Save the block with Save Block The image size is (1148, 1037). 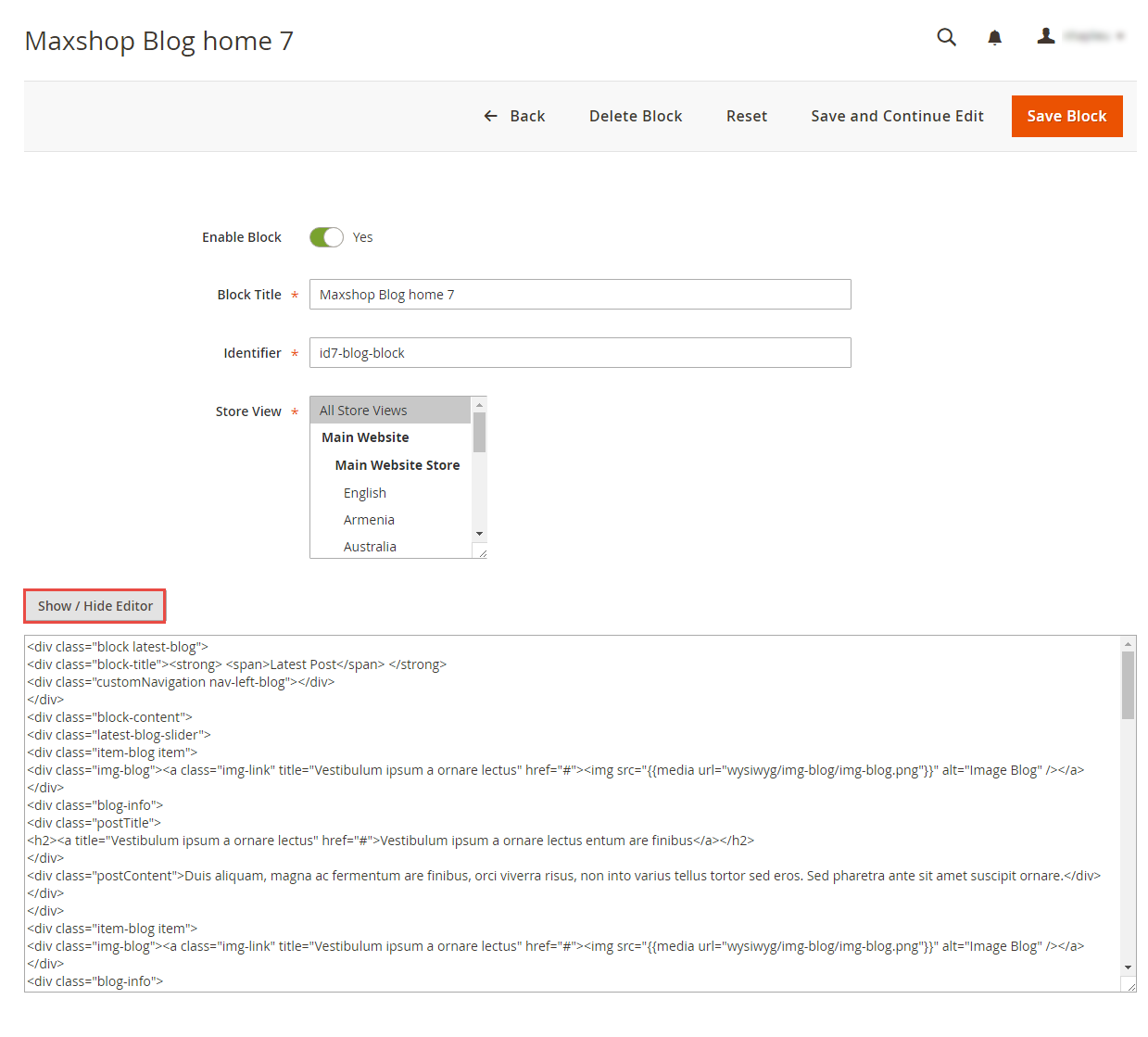(1066, 116)
